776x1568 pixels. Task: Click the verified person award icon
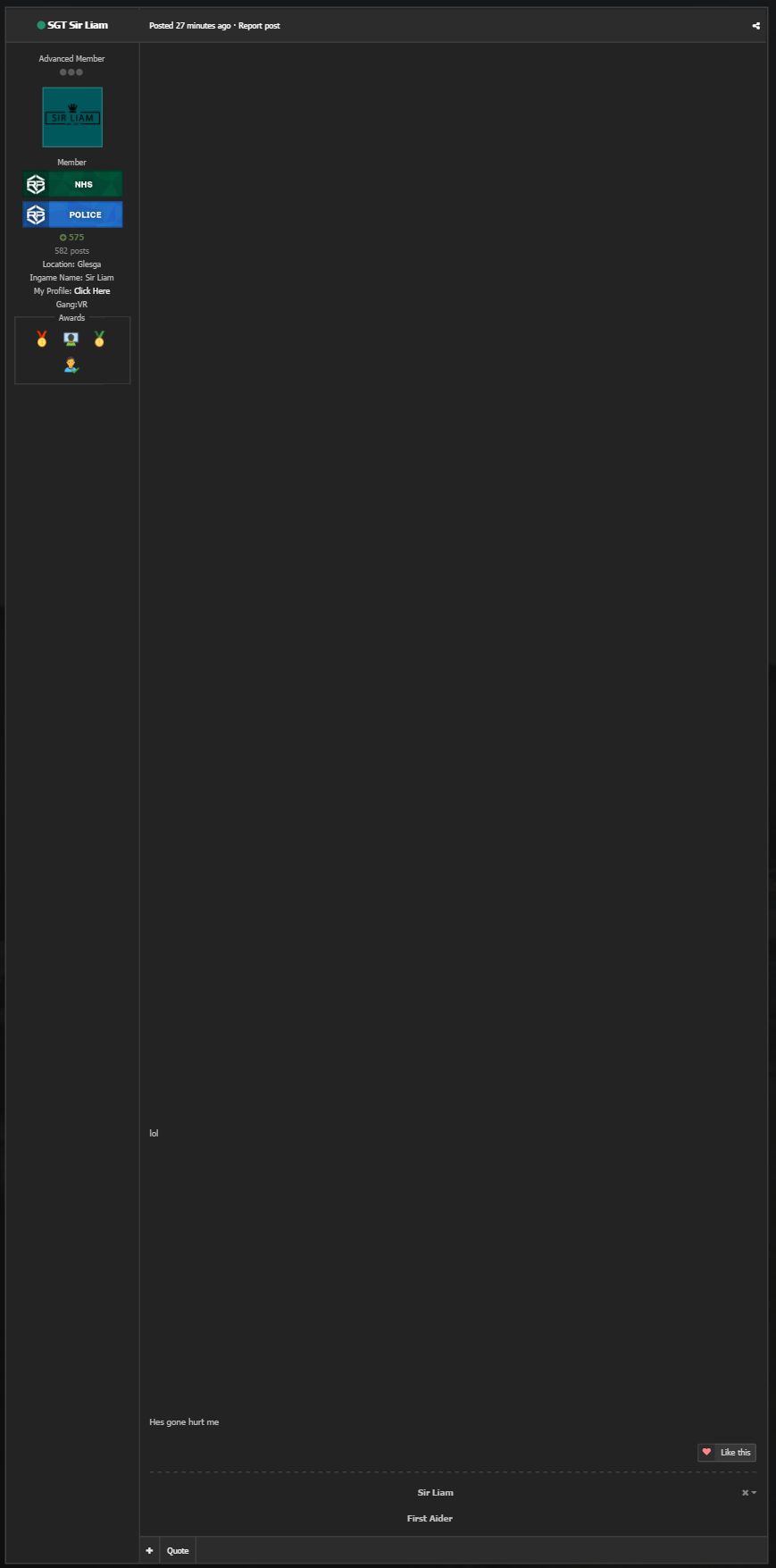[71, 365]
